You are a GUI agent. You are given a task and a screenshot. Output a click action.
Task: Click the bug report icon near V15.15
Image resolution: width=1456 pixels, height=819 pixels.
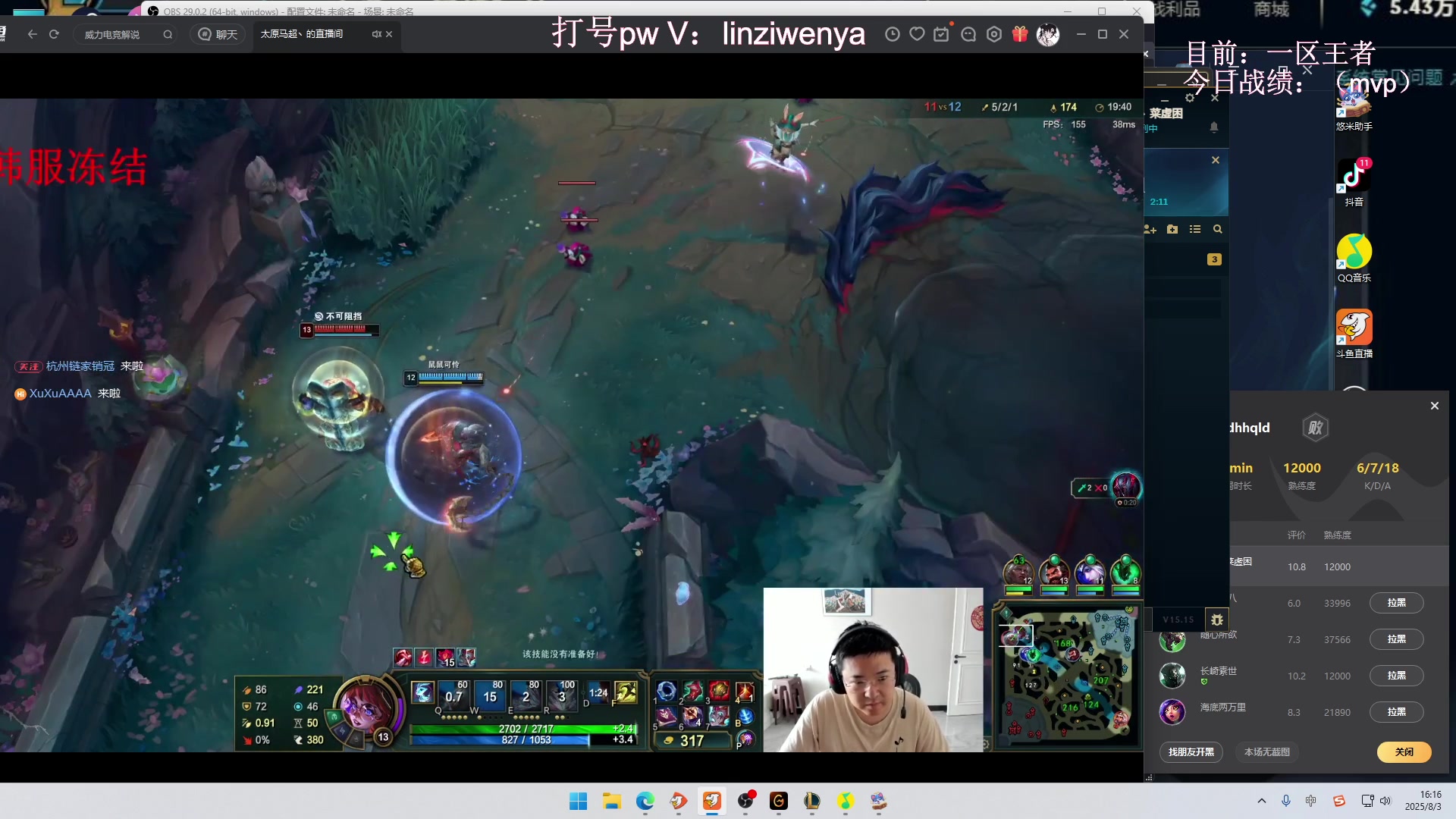tap(1217, 620)
